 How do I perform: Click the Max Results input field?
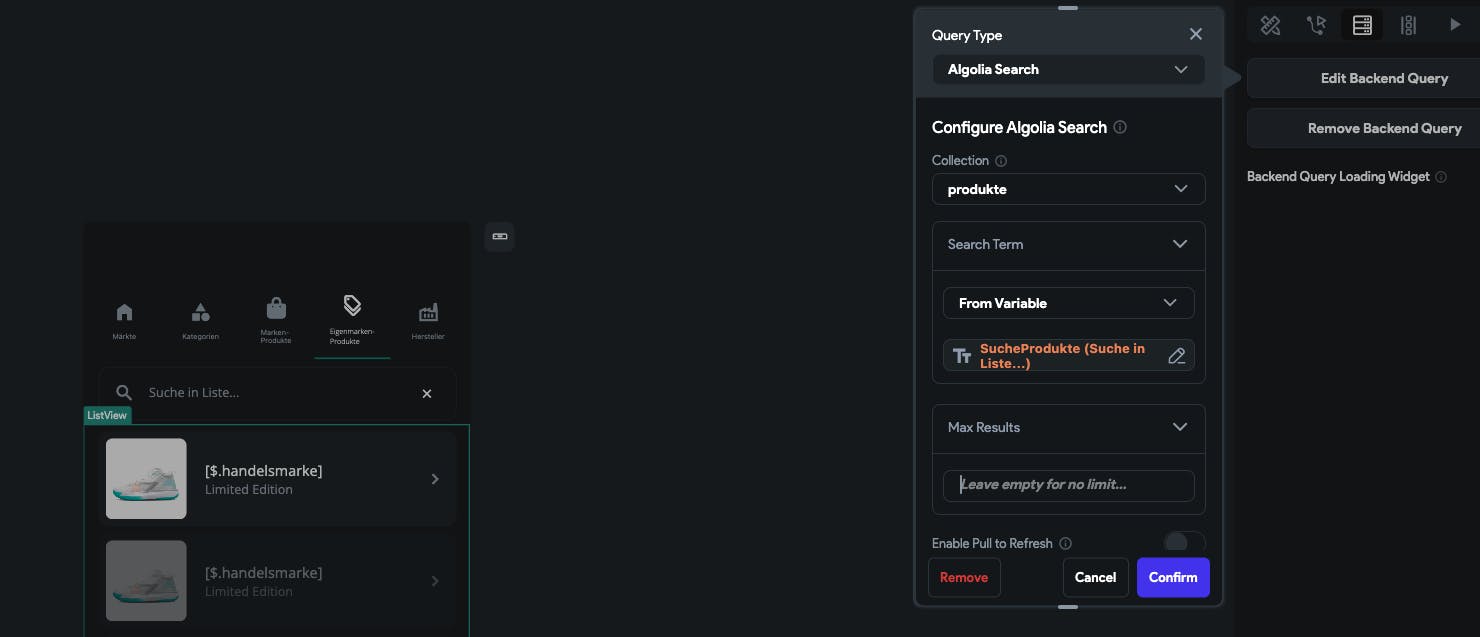pos(1068,485)
